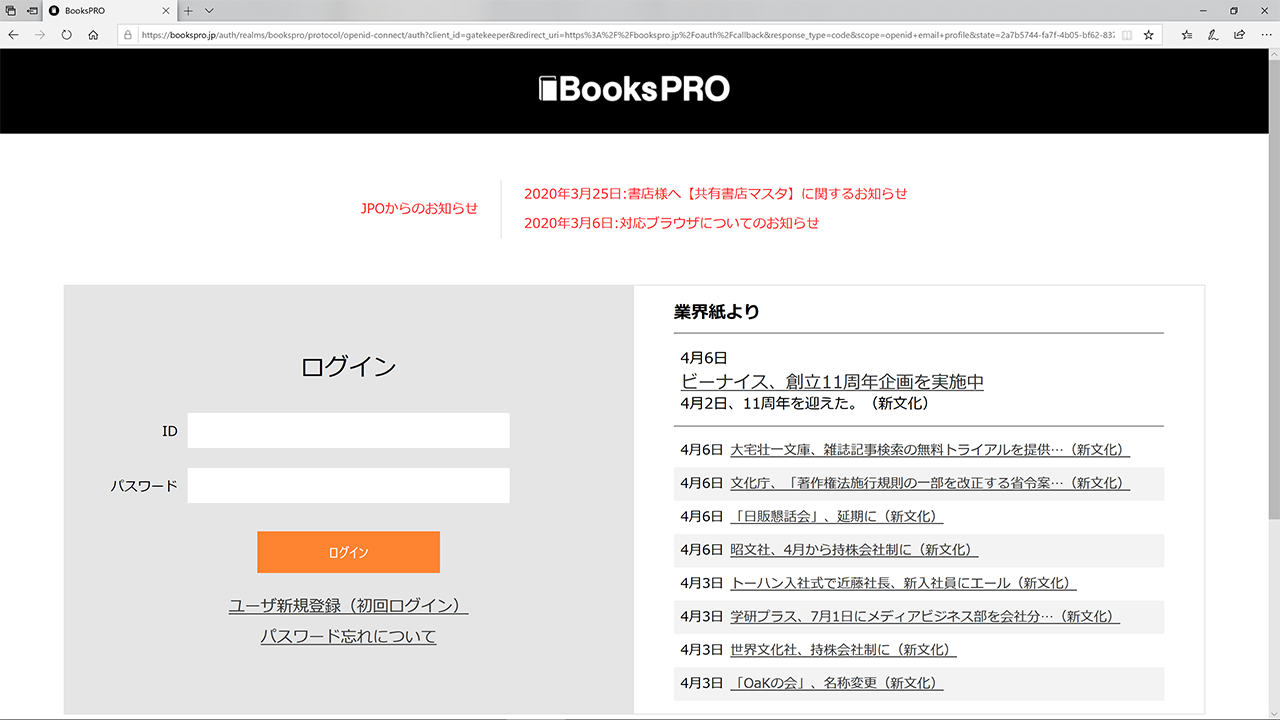Add notes with the pen icon
This screenshot has height=720, width=1280.
tap(1213, 34)
